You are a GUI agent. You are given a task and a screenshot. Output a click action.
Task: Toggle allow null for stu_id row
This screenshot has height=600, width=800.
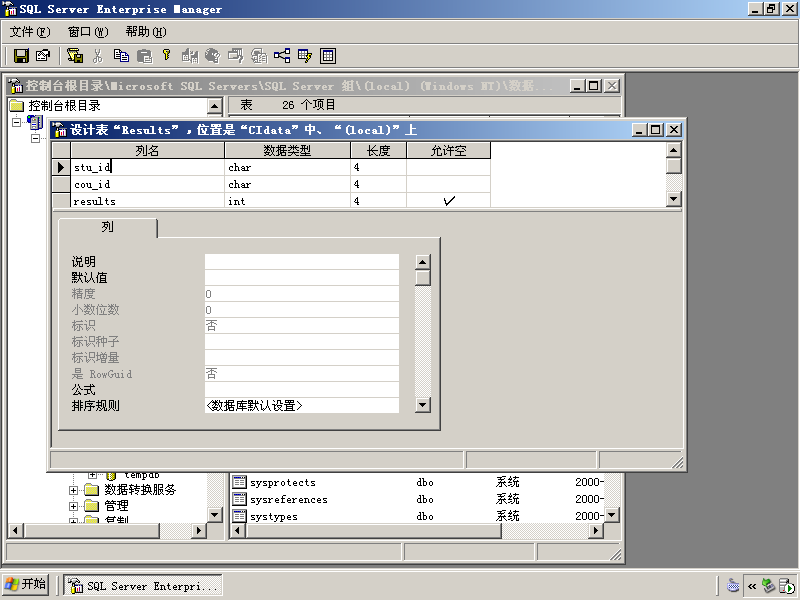[x=448, y=167]
